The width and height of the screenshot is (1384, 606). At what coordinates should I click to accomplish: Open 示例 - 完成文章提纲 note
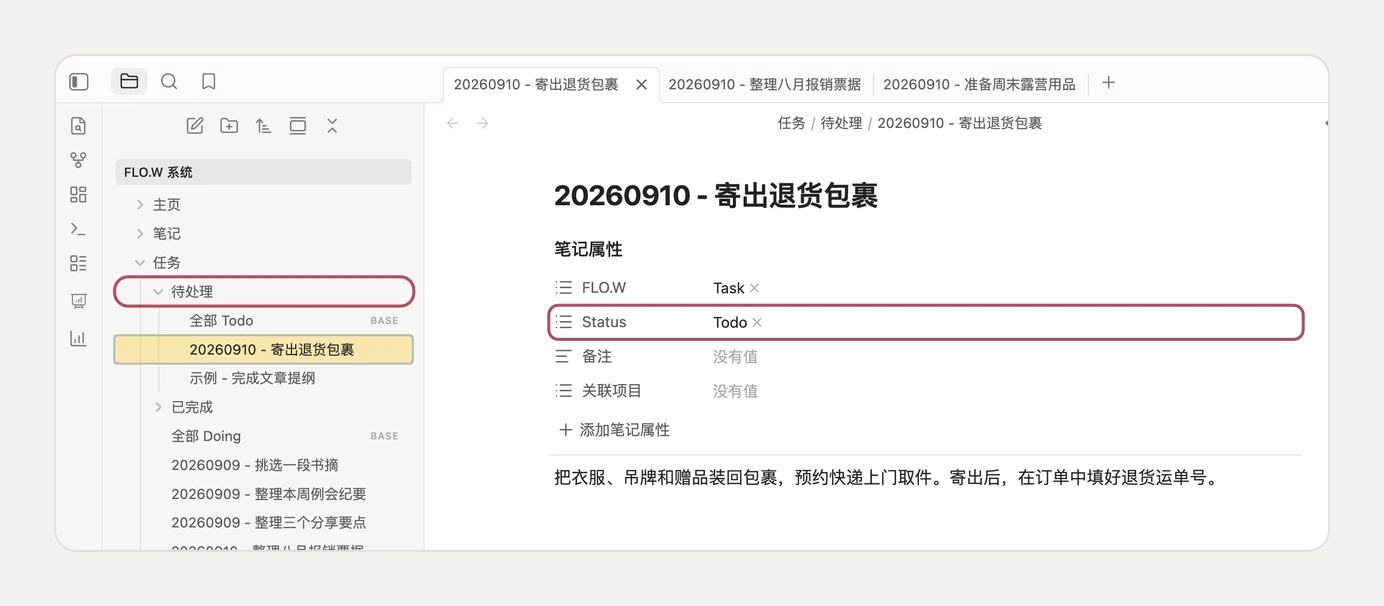coord(252,379)
